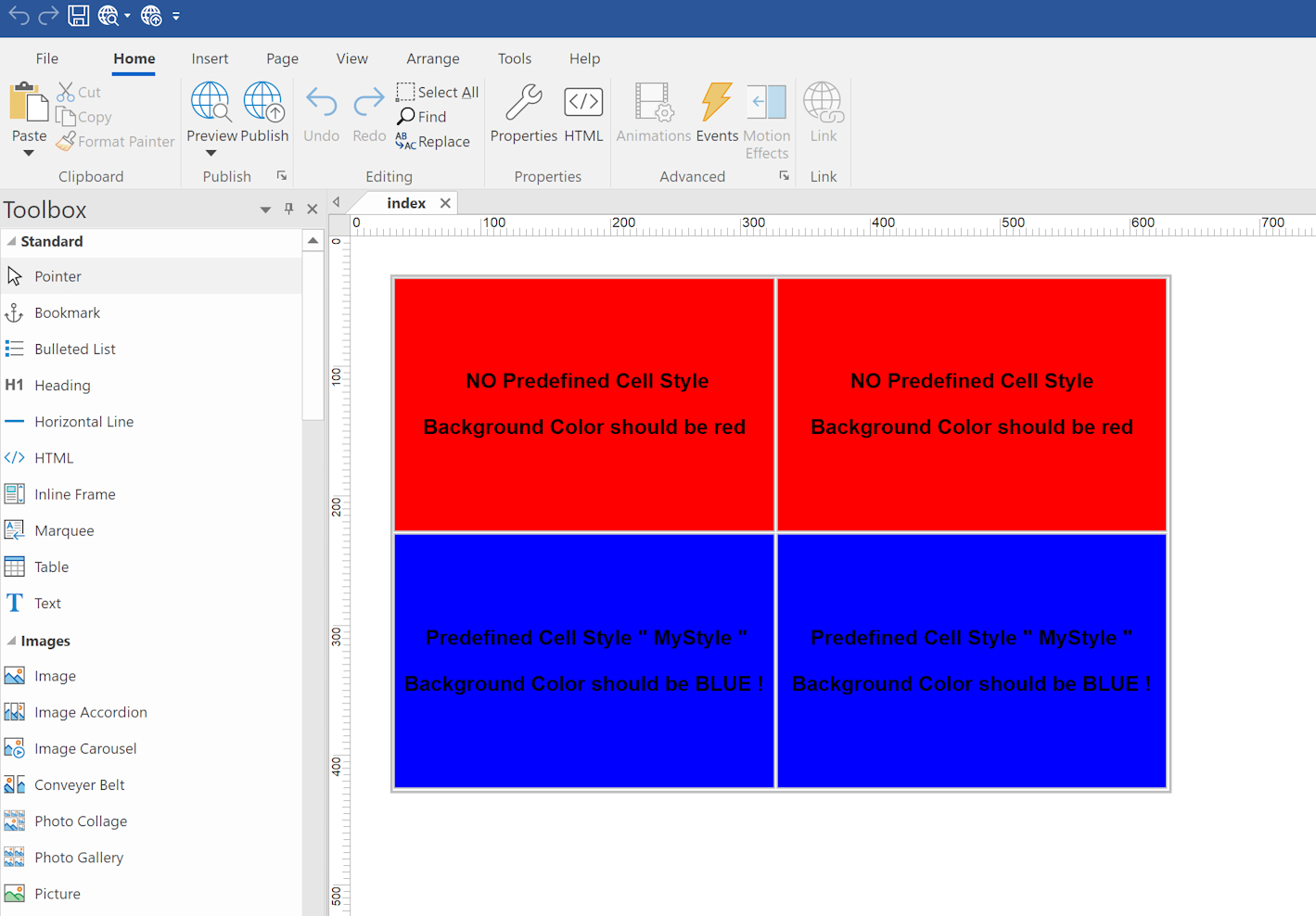Switch to the Tools ribbon tab
The width and height of the screenshot is (1316, 916).
(x=515, y=58)
